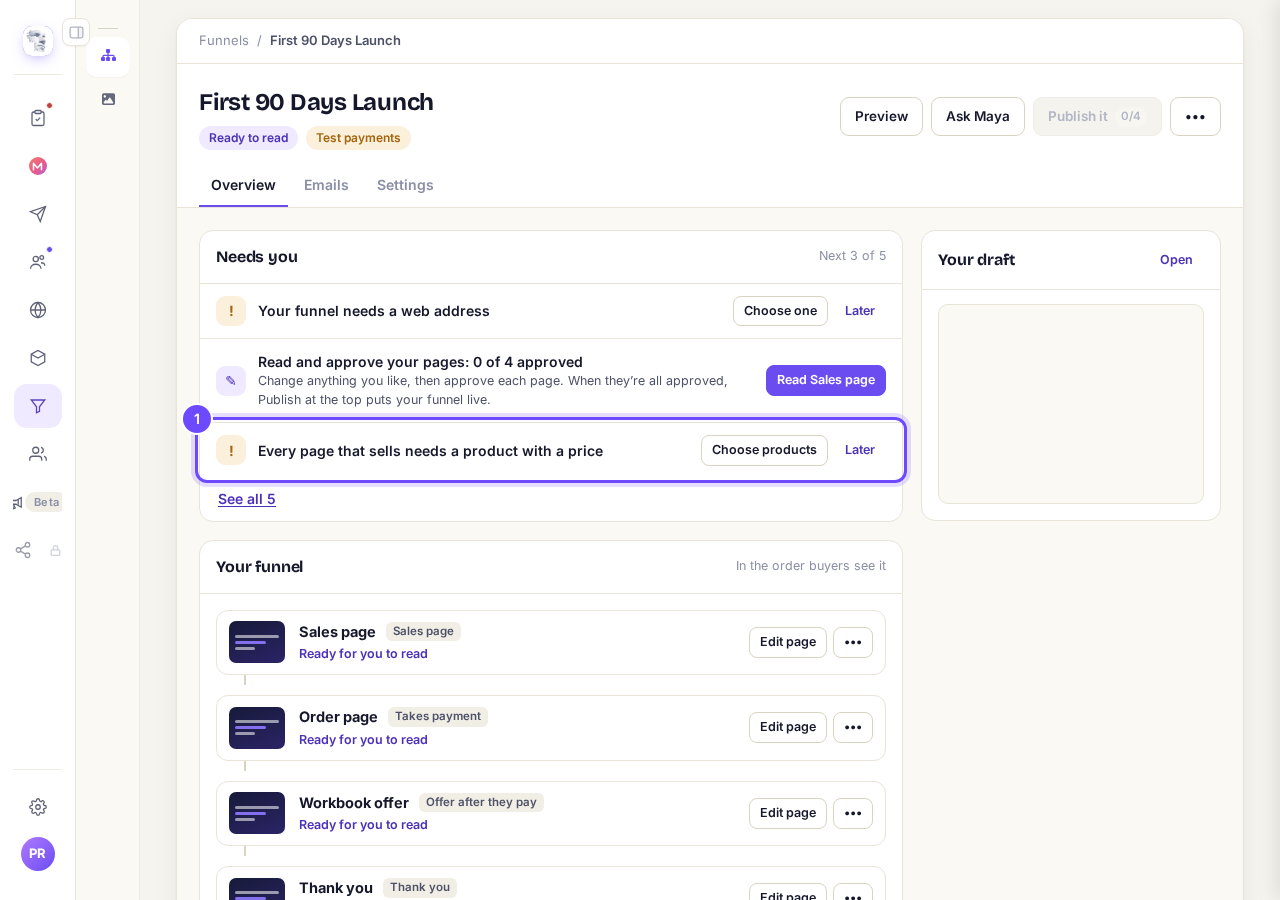This screenshot has height=900, width=1280.
Task: Open the PR user avatar
Action: 38,854
